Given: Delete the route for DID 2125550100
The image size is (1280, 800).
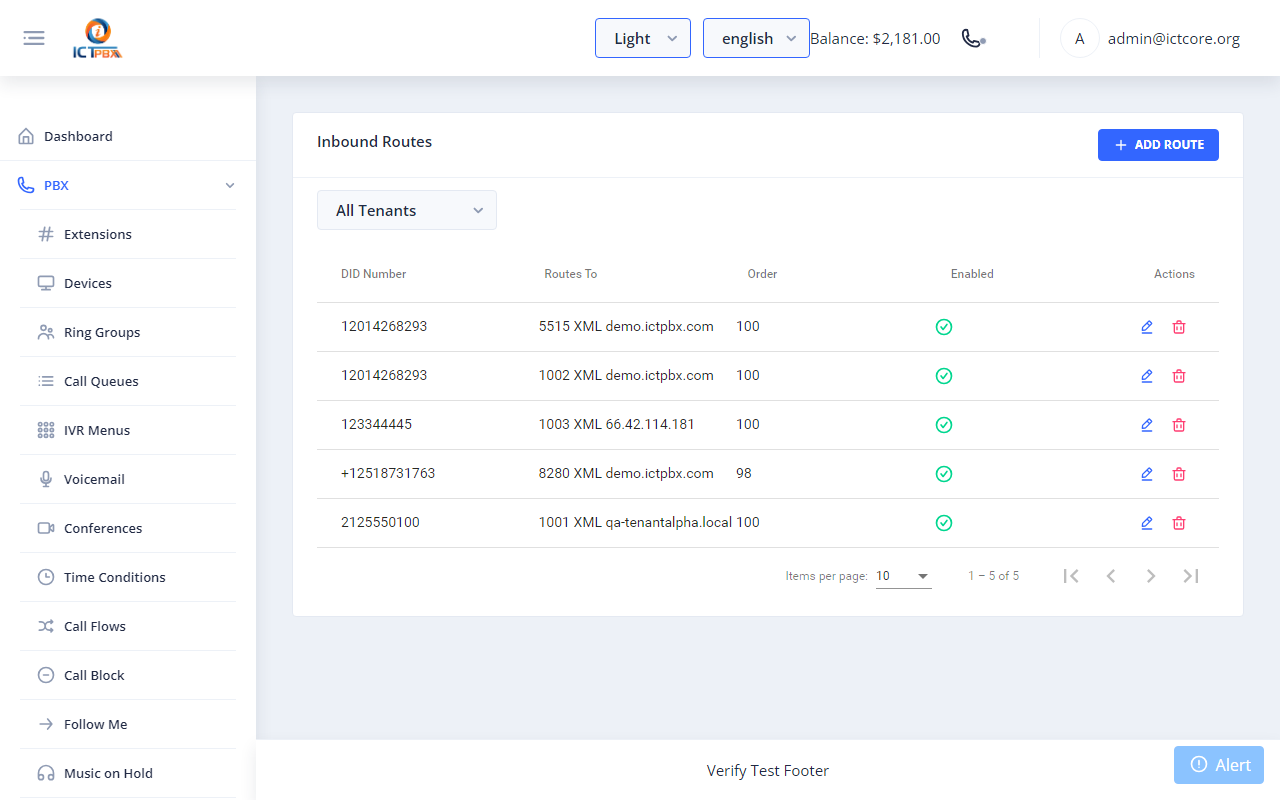Looking at the screenshot, I should 1179,523.
